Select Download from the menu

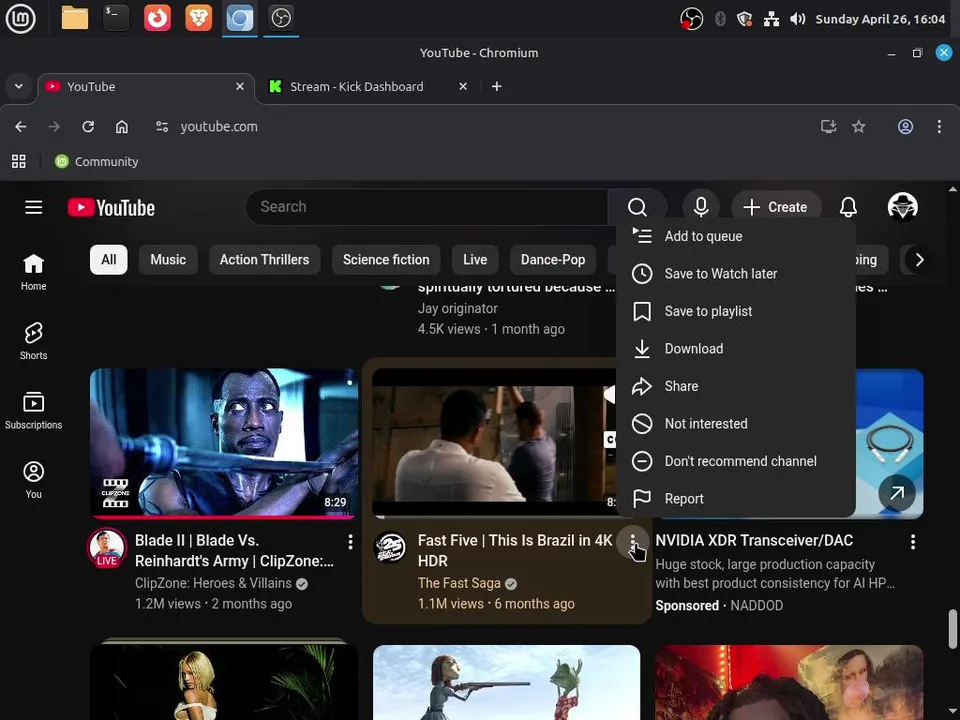click(736, 348)
